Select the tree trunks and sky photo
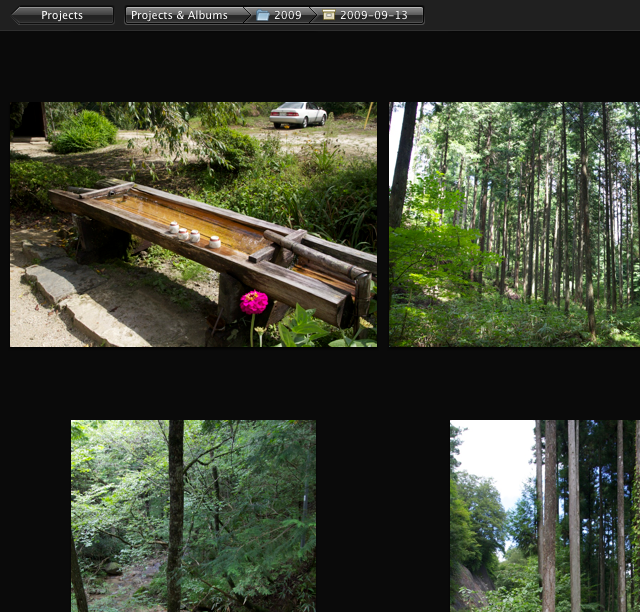 pyautogui.click(x=545, y=516)
